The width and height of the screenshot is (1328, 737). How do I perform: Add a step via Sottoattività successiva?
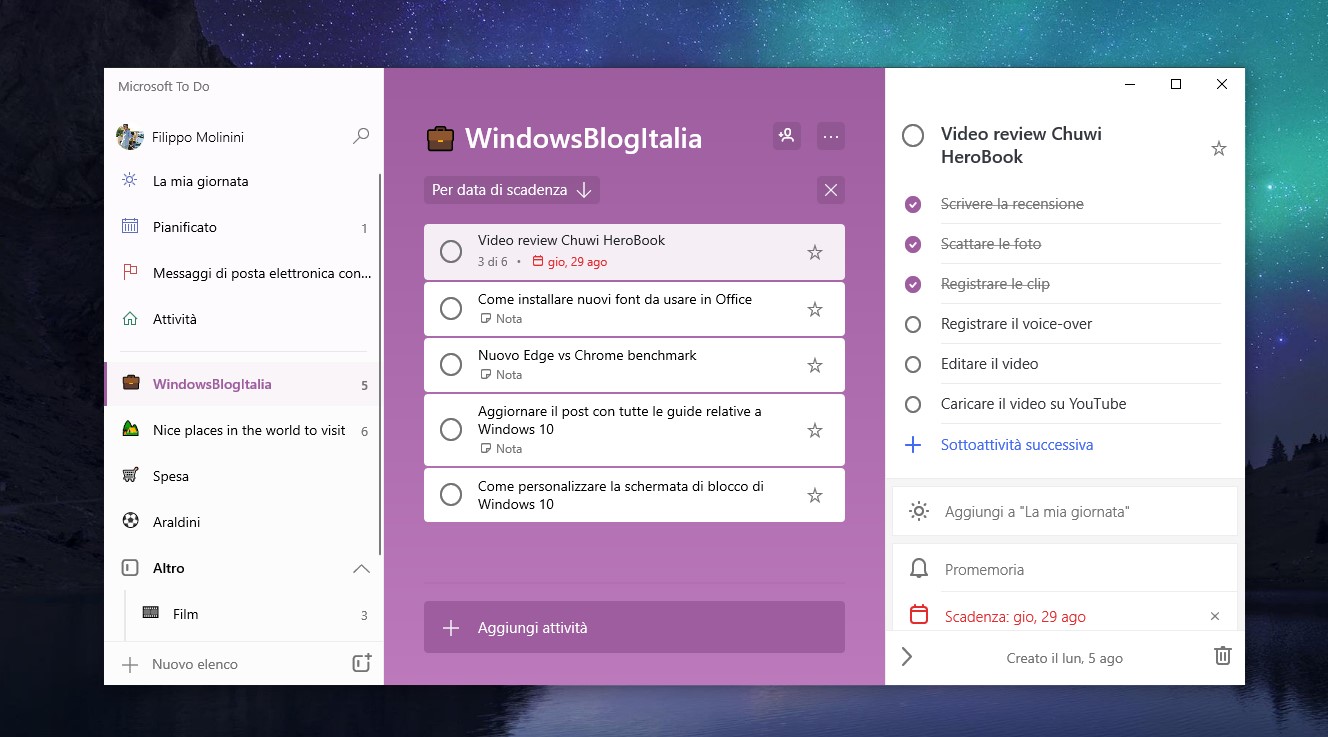(x=1017, y=445)
